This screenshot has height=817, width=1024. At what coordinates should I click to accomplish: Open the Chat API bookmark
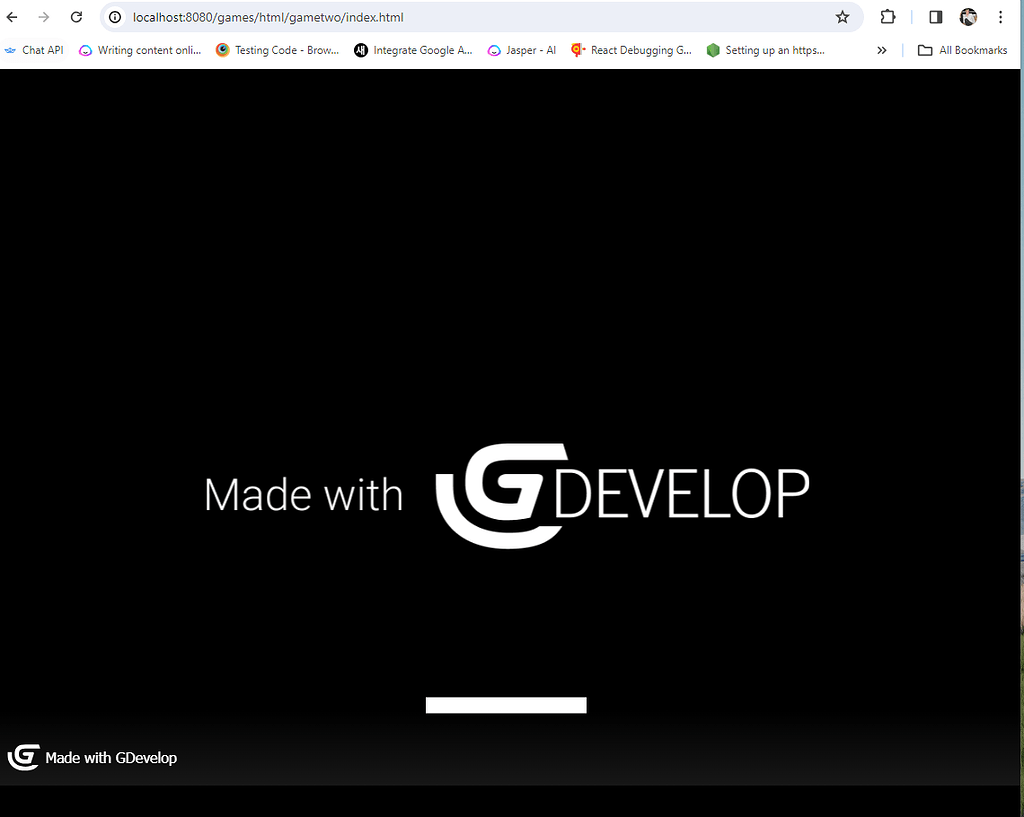point(34,50)
